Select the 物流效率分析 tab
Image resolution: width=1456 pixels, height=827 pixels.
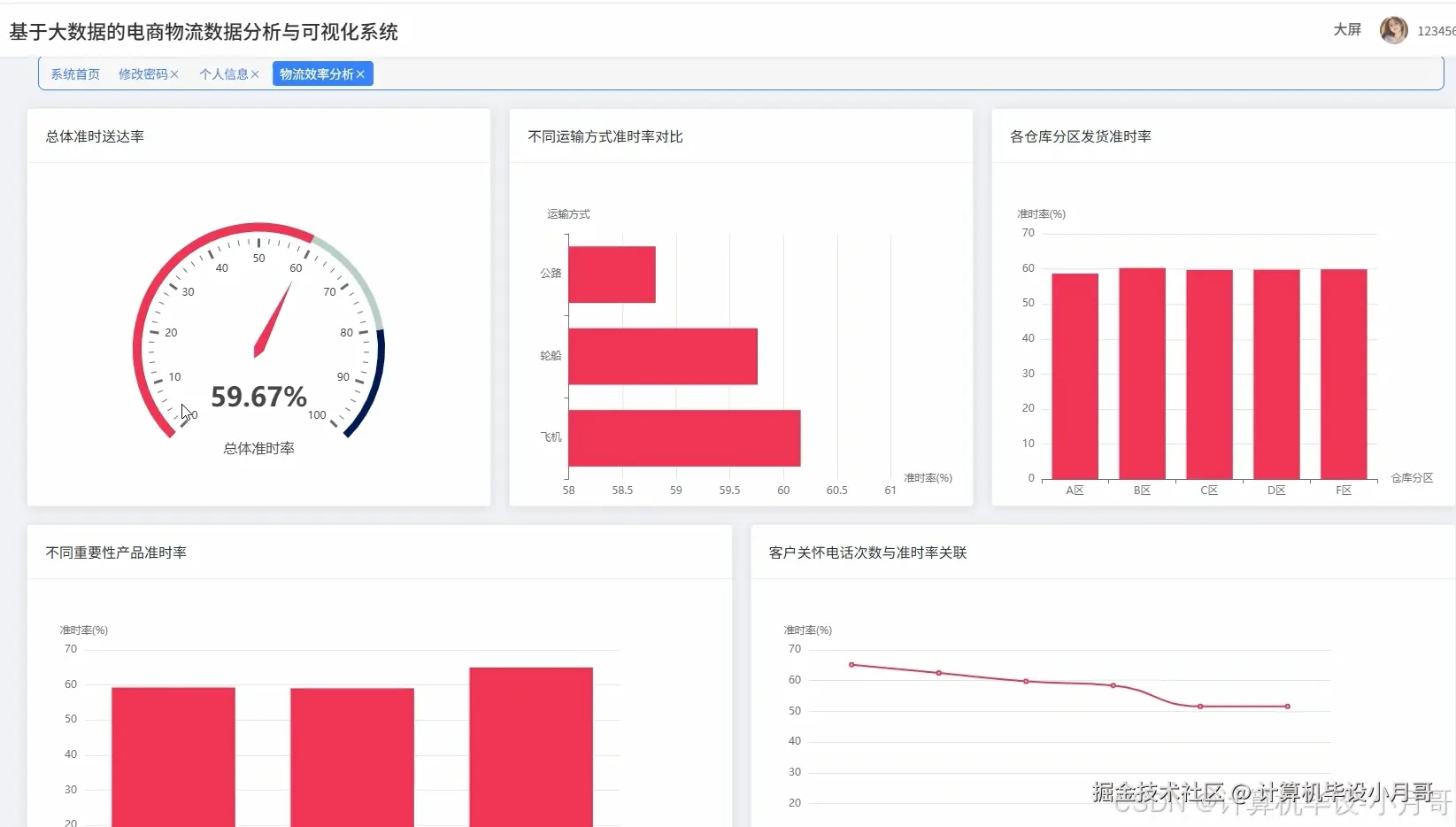(316, 74)
